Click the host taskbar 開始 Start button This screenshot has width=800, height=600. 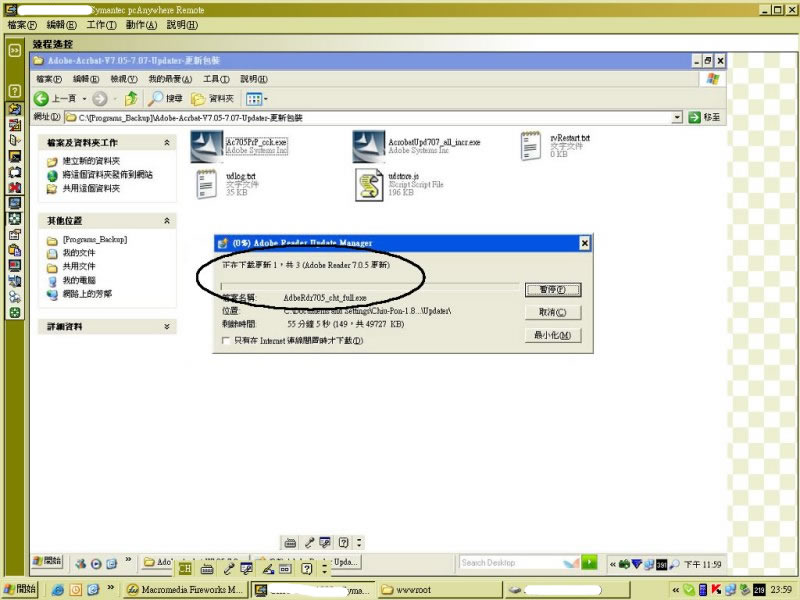point(21,589)
